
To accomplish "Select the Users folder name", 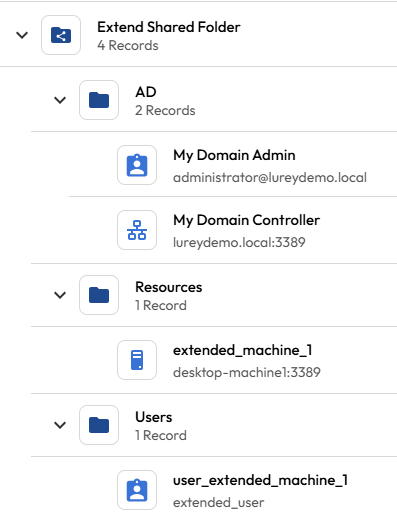I will [x=153, y=417].
